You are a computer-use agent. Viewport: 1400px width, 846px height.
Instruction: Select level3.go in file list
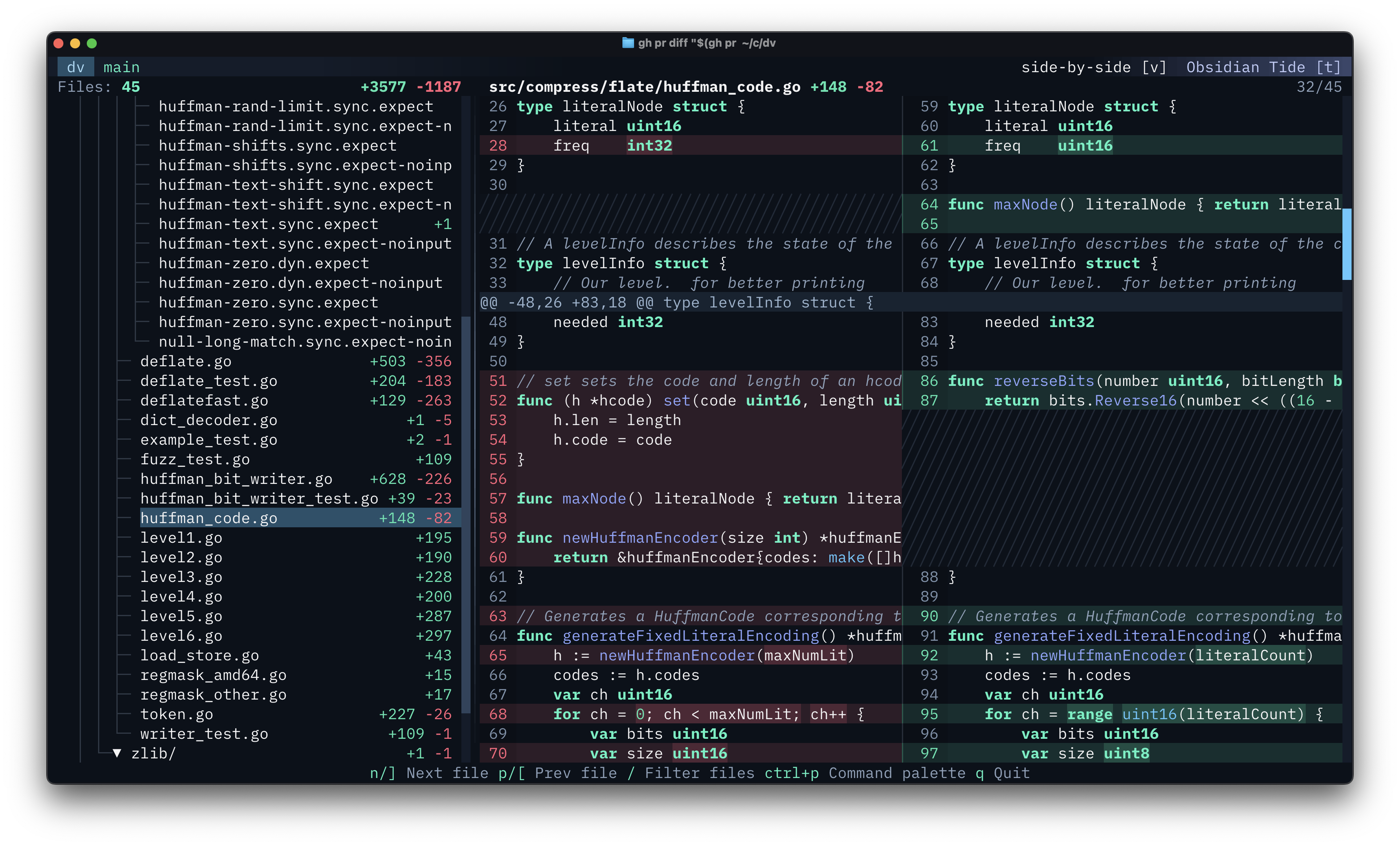tap(181, 577)
